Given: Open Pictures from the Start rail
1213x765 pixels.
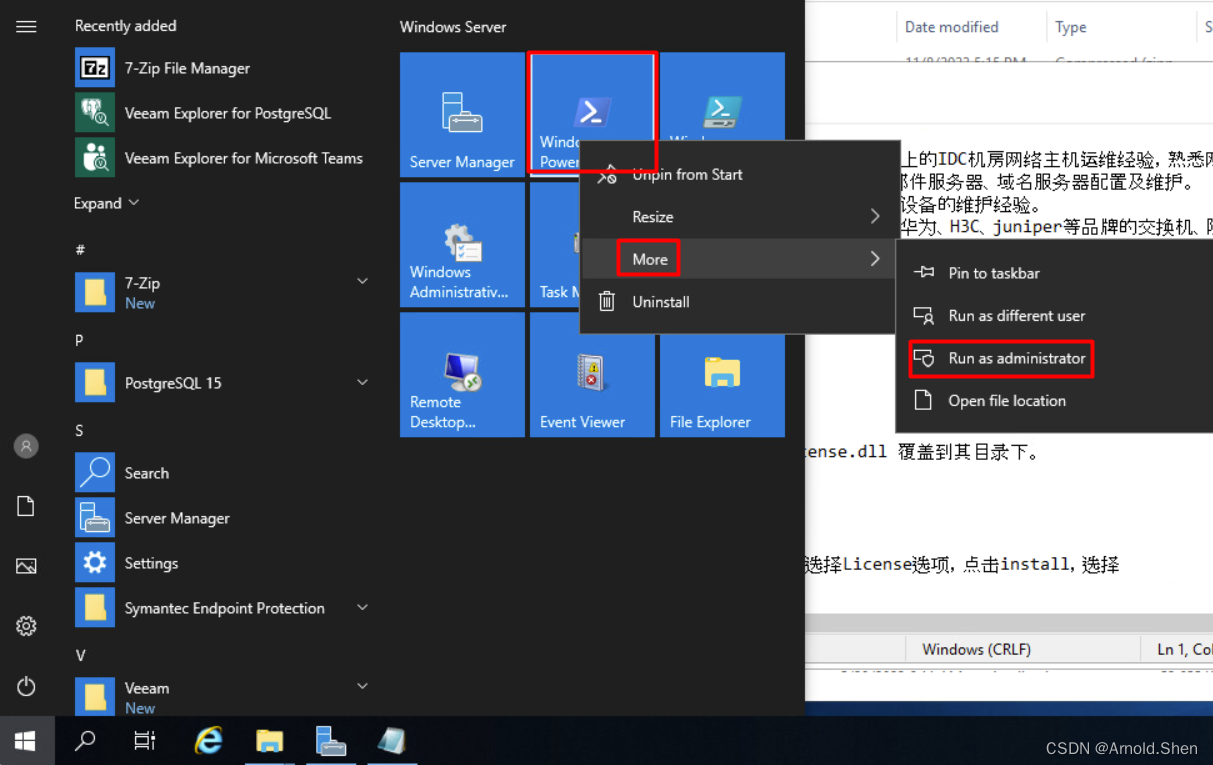Looking at the screenshot, I should click(x=26, y=566).
